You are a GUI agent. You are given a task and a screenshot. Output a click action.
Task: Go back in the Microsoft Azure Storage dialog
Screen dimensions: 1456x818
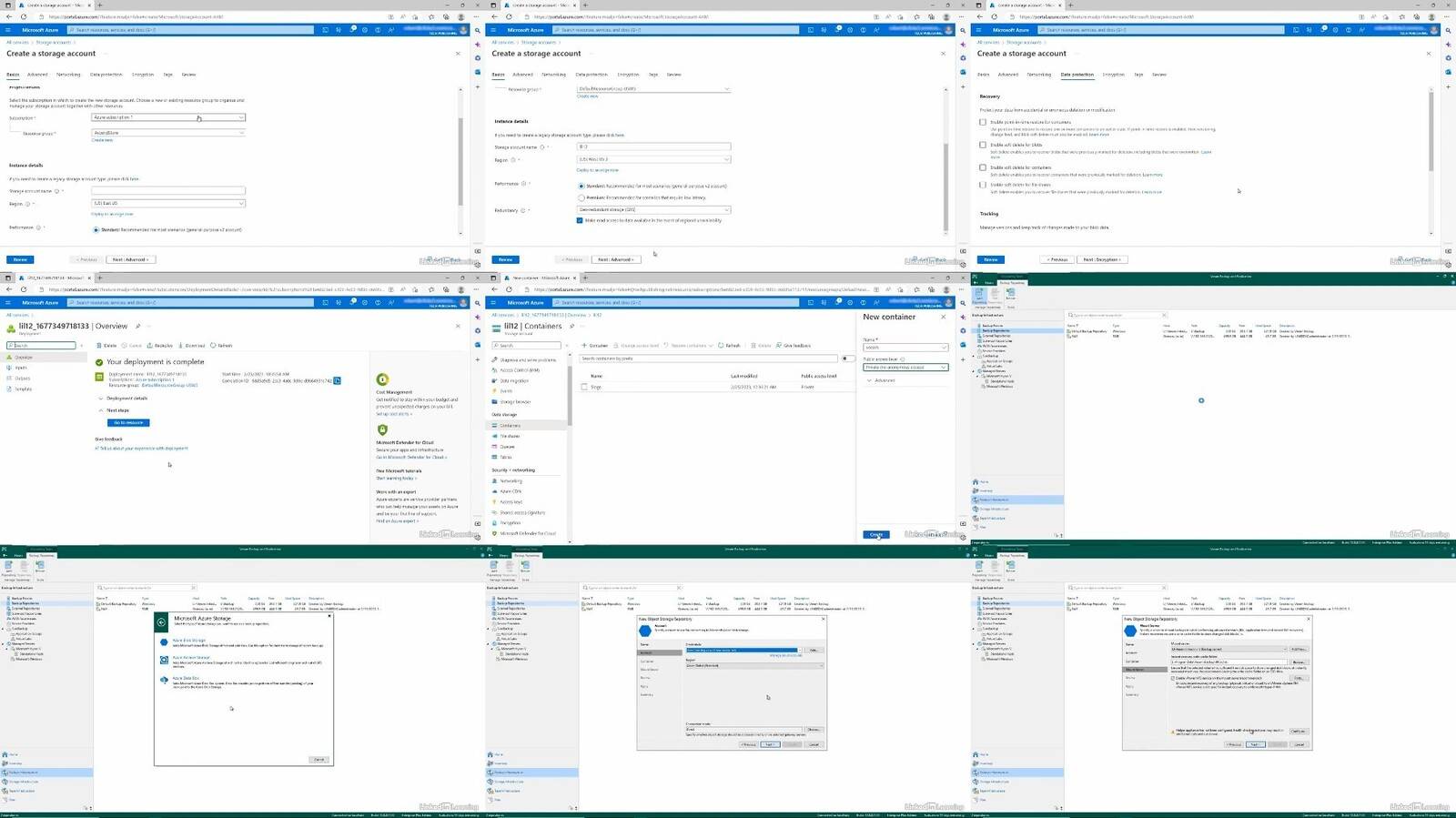click(x=162, y=622)
